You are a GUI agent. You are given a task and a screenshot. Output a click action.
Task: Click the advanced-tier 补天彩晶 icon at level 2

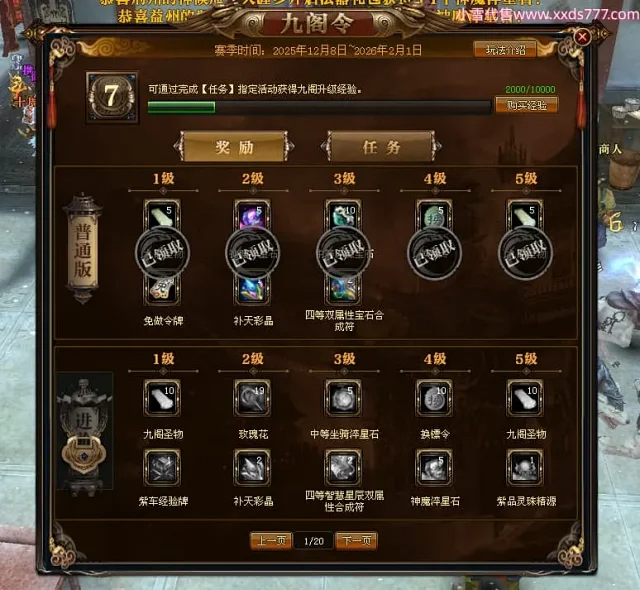[x=252, y=467]
